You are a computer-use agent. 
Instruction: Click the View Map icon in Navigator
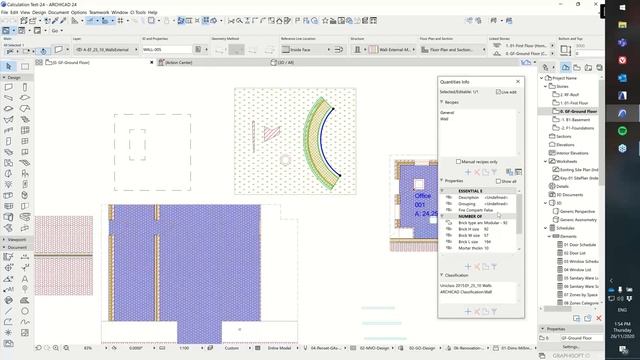(x=577, y=67)
